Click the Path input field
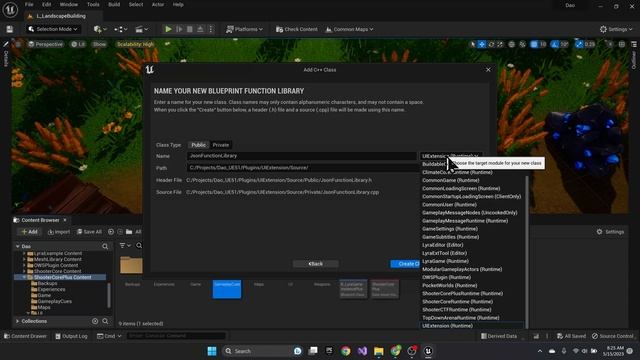This screenshot has height=360, width=640. [x=302, y=168]
